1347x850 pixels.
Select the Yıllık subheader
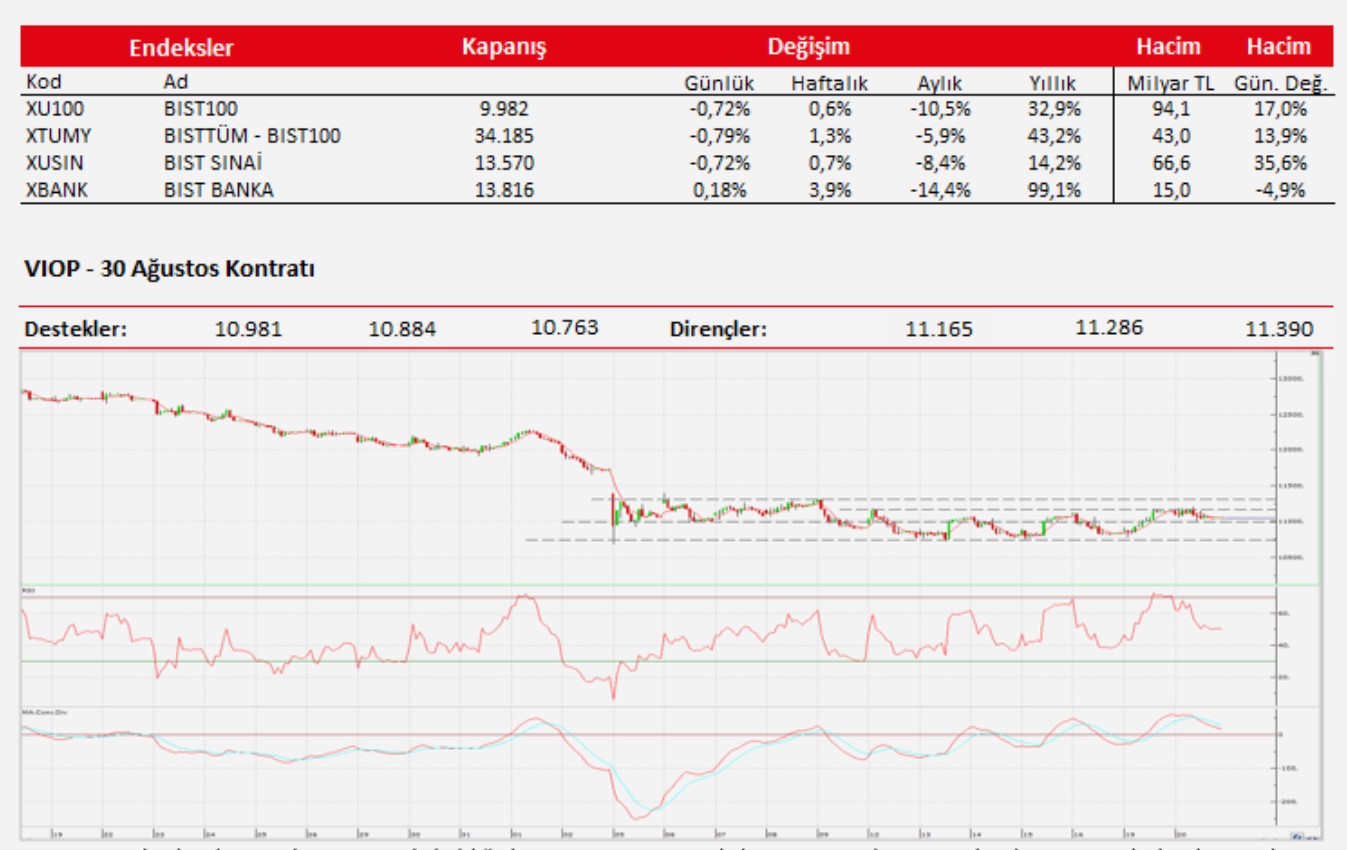point(1052,84)
